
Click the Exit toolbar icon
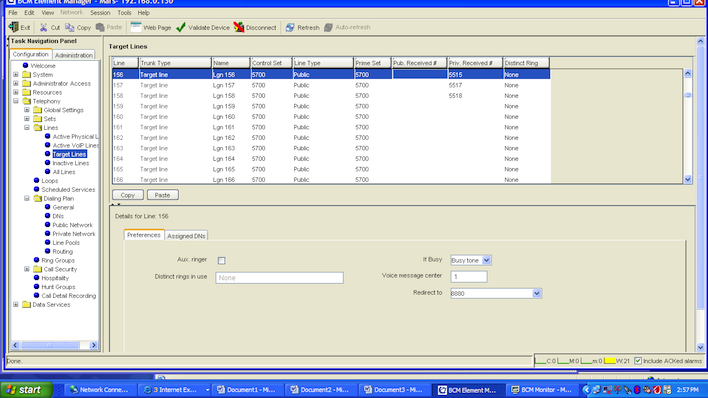pyautogui.click(x=14, y=27)
